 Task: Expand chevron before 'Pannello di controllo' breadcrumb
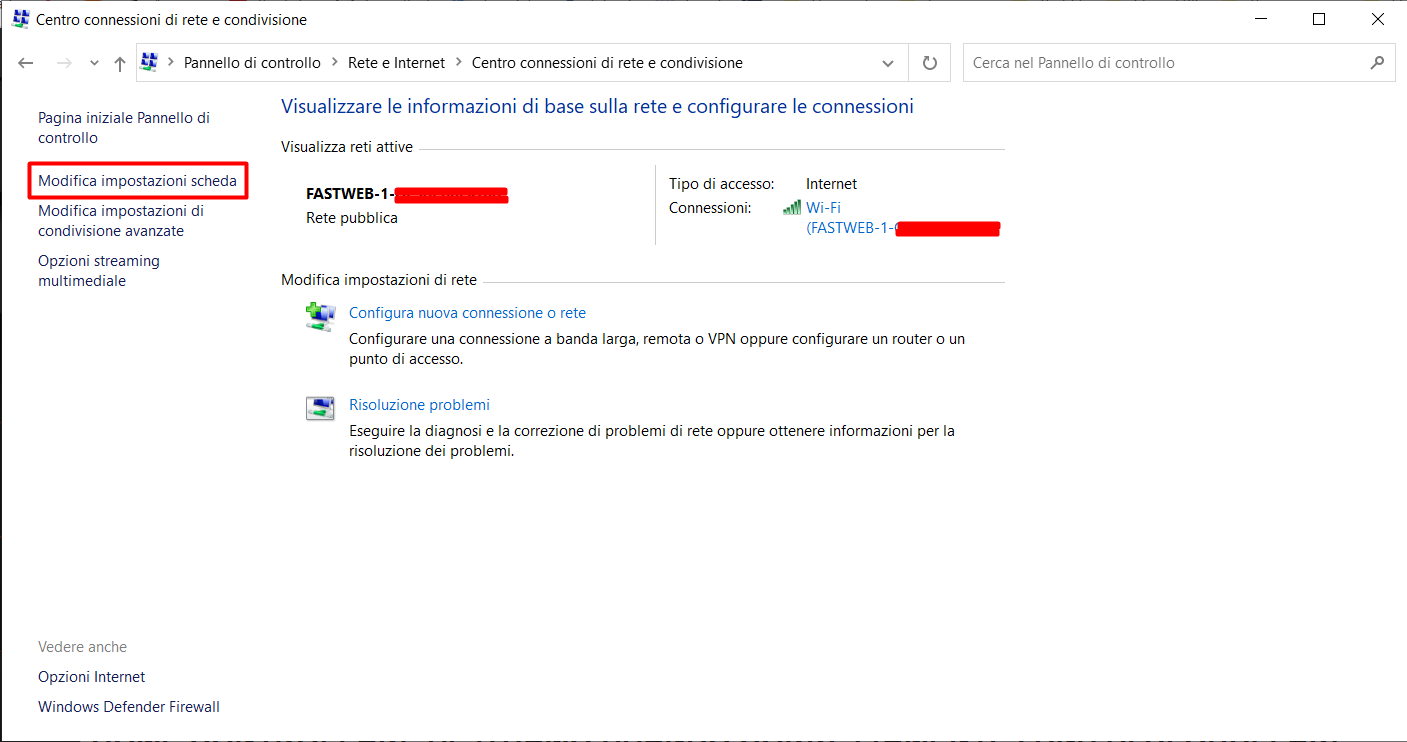(x=171, y=63)
